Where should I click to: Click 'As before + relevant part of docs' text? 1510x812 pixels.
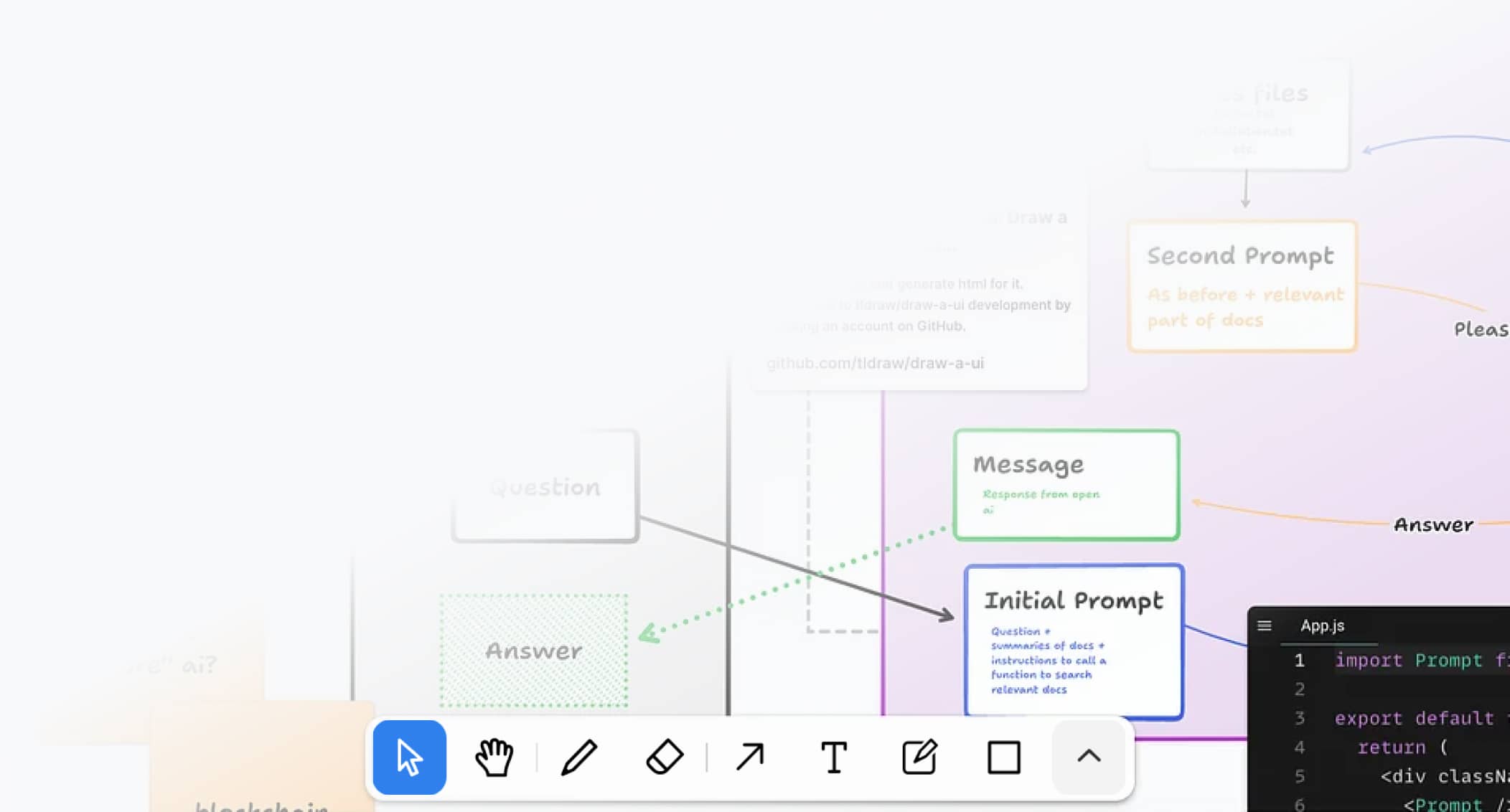[x=1245, y=307]
